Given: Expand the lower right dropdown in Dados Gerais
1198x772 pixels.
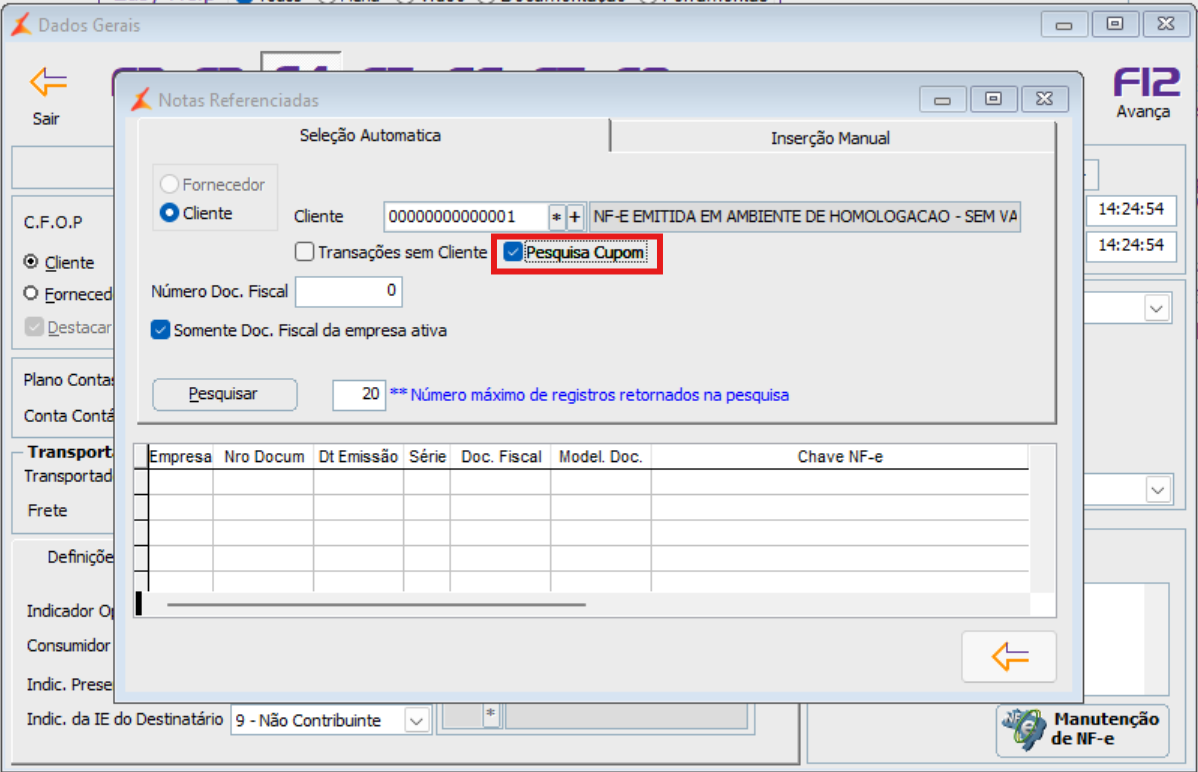Looking at the screenshot, I should point(1158,490).
